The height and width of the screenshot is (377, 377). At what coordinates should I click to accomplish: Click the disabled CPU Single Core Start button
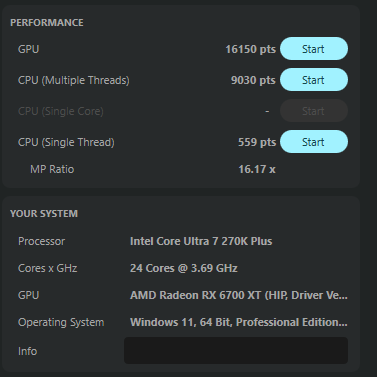pos(314,111)
